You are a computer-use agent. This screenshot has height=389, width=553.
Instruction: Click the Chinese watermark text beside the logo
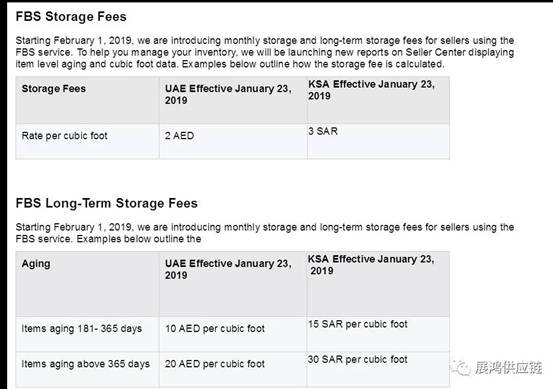[x=508, y=368]
